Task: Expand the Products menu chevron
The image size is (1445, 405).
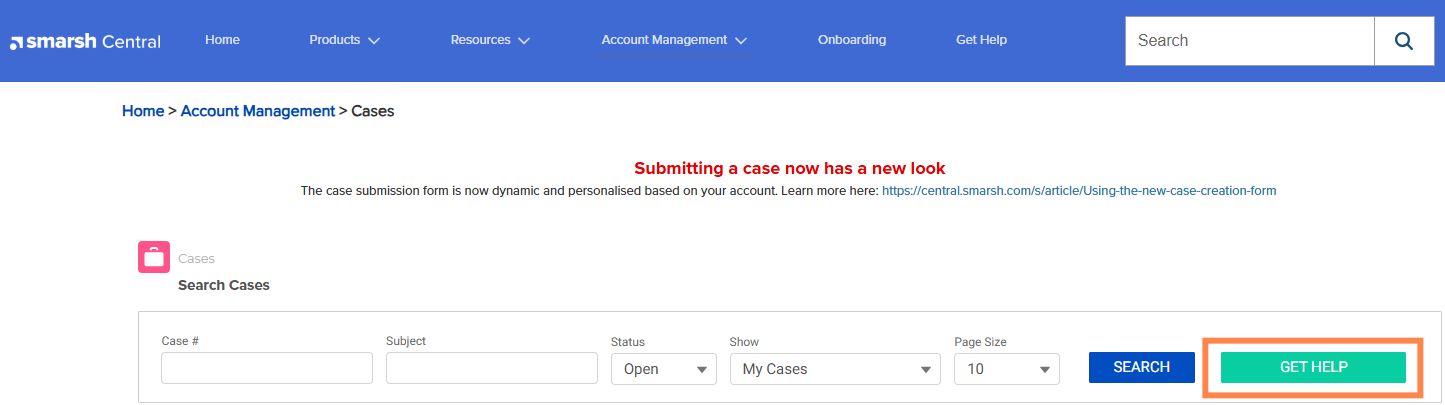Action: click(x=374, y=41)
